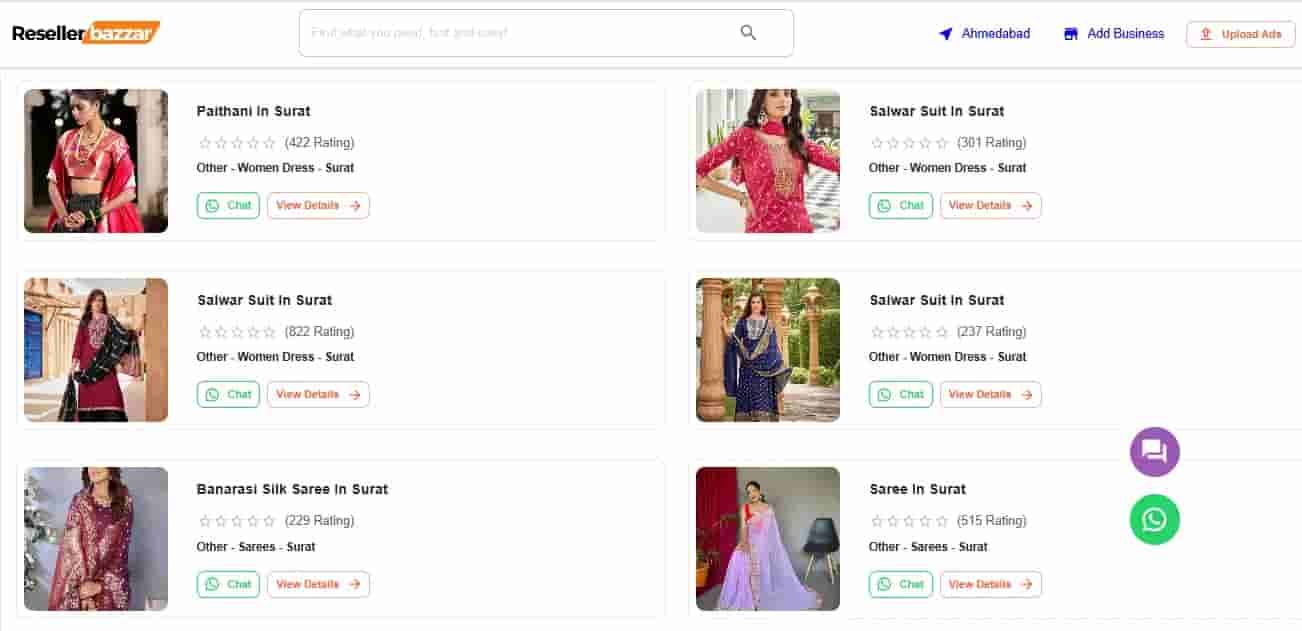1302x631 pixels.
Task: Open the Paithani In Surat thumbnail
Action: (x=96, y=161)
